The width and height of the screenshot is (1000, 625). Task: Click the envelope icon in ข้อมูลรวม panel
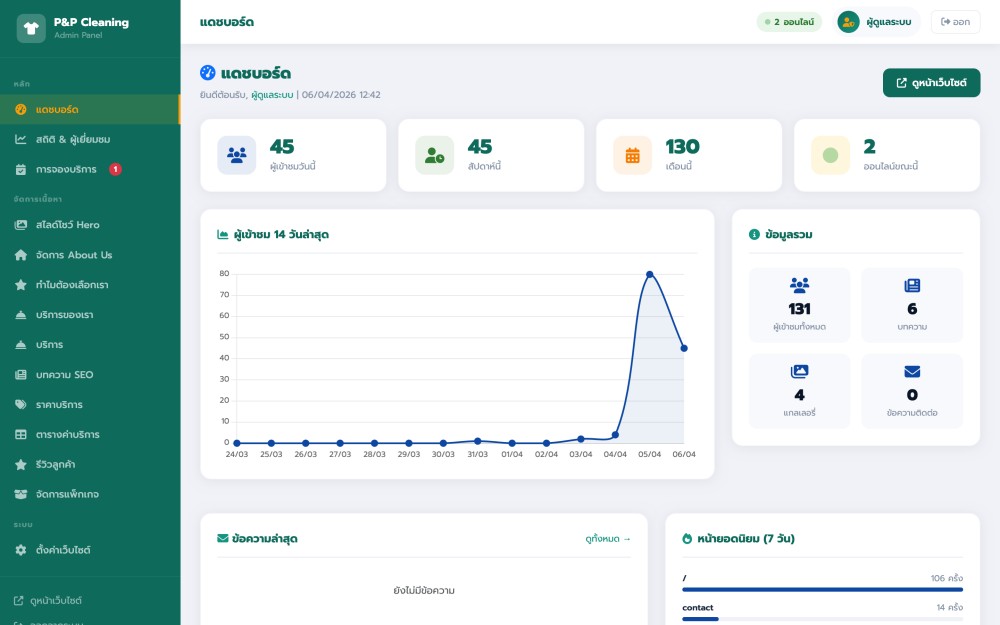pyautogui.click(x=911, y=372)
